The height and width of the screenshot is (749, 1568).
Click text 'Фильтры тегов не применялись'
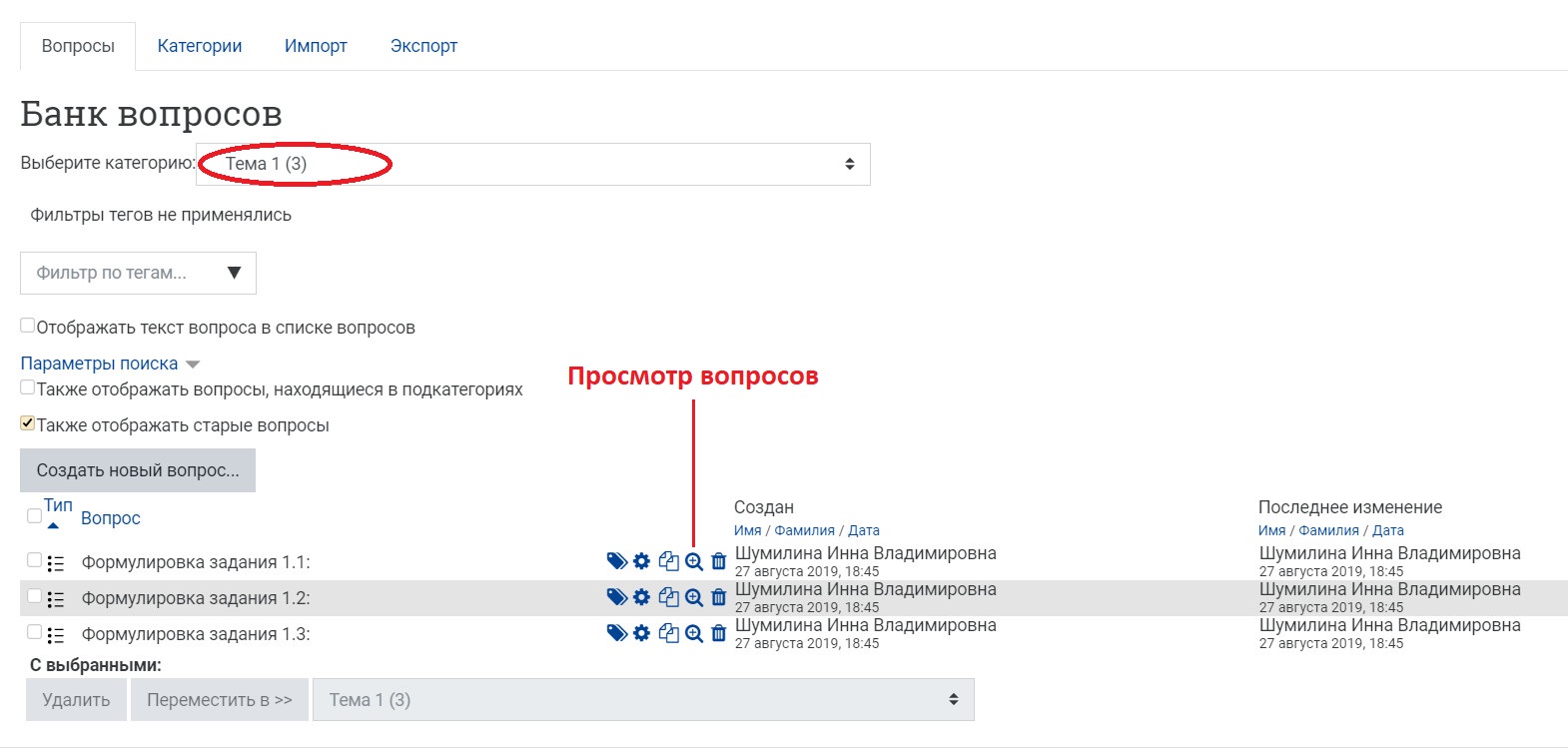161,215
